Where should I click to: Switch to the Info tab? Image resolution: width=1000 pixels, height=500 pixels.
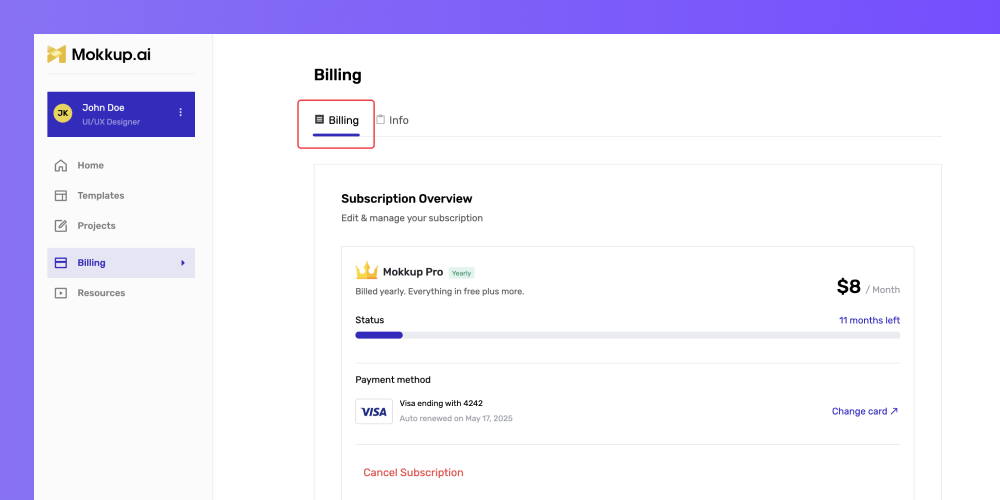[x=392, y=120]
